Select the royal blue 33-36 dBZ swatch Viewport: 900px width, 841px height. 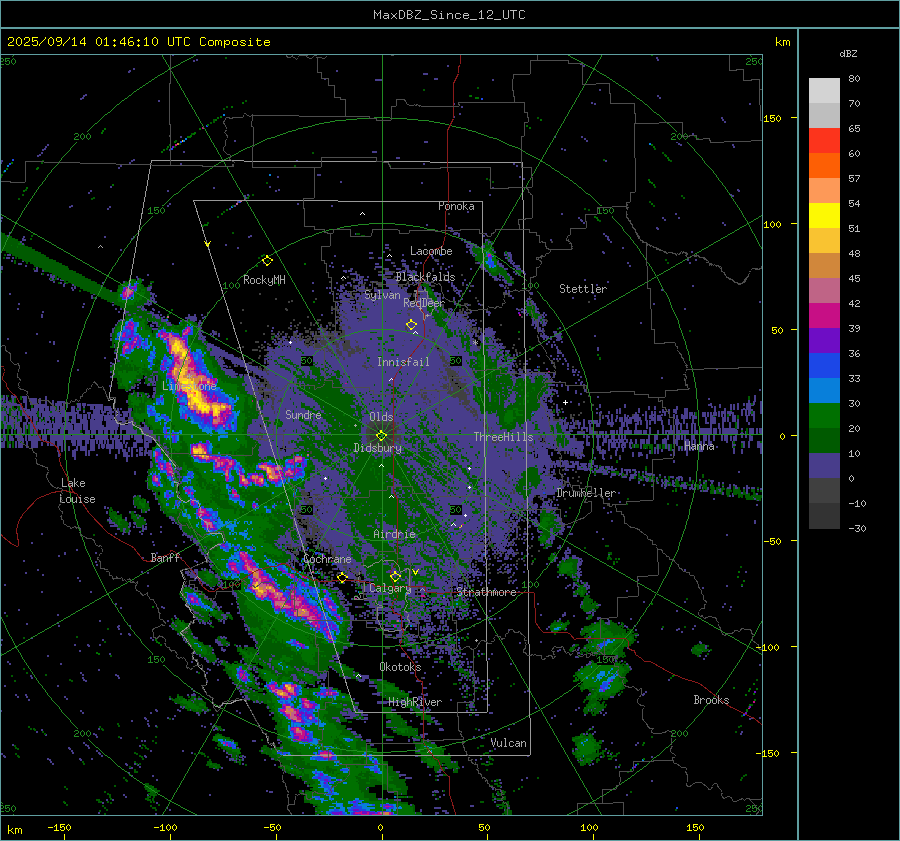pyautogui.click(x=824, y=366)
